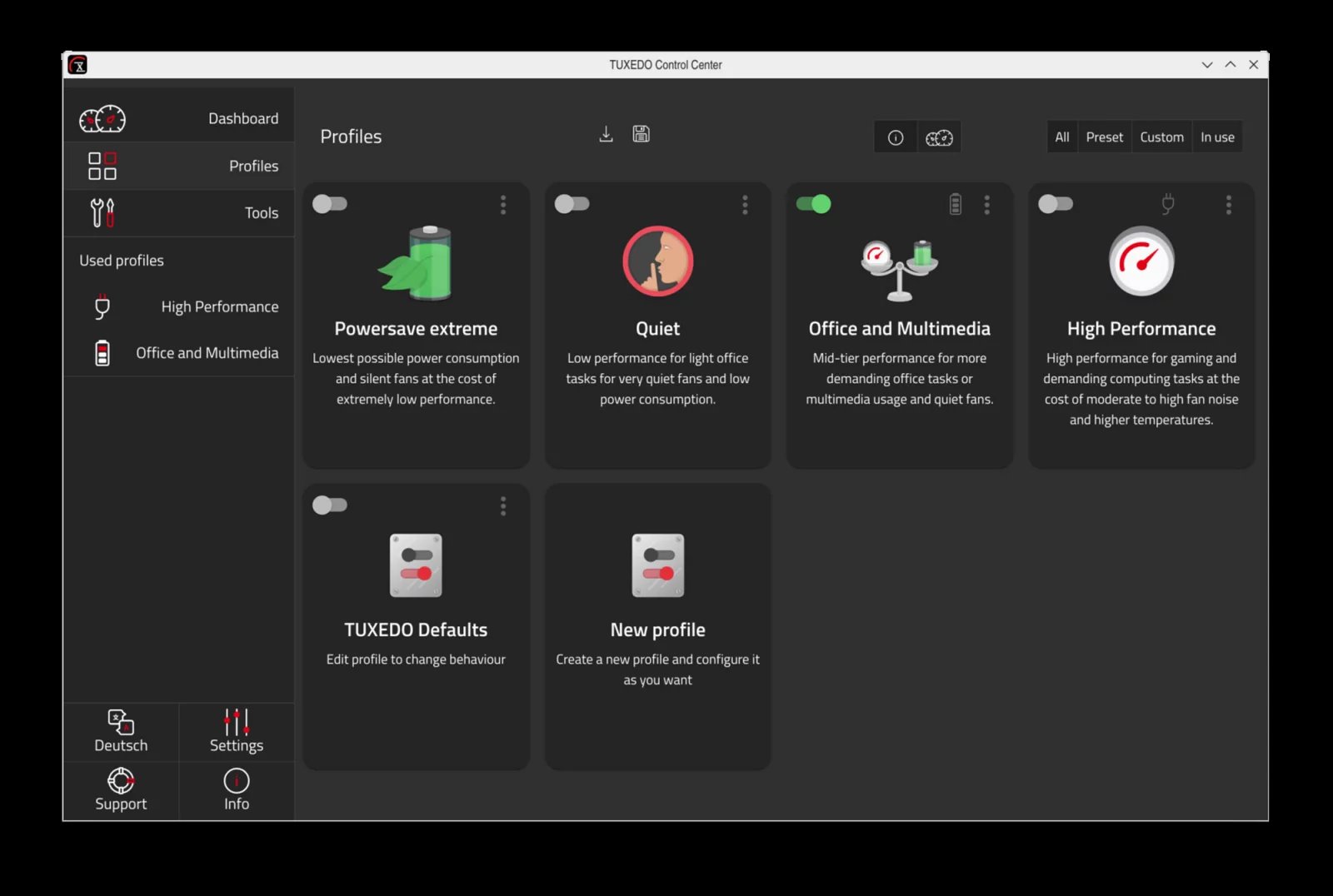Enable the Powersave extreme profile toggle

[330, 204]
